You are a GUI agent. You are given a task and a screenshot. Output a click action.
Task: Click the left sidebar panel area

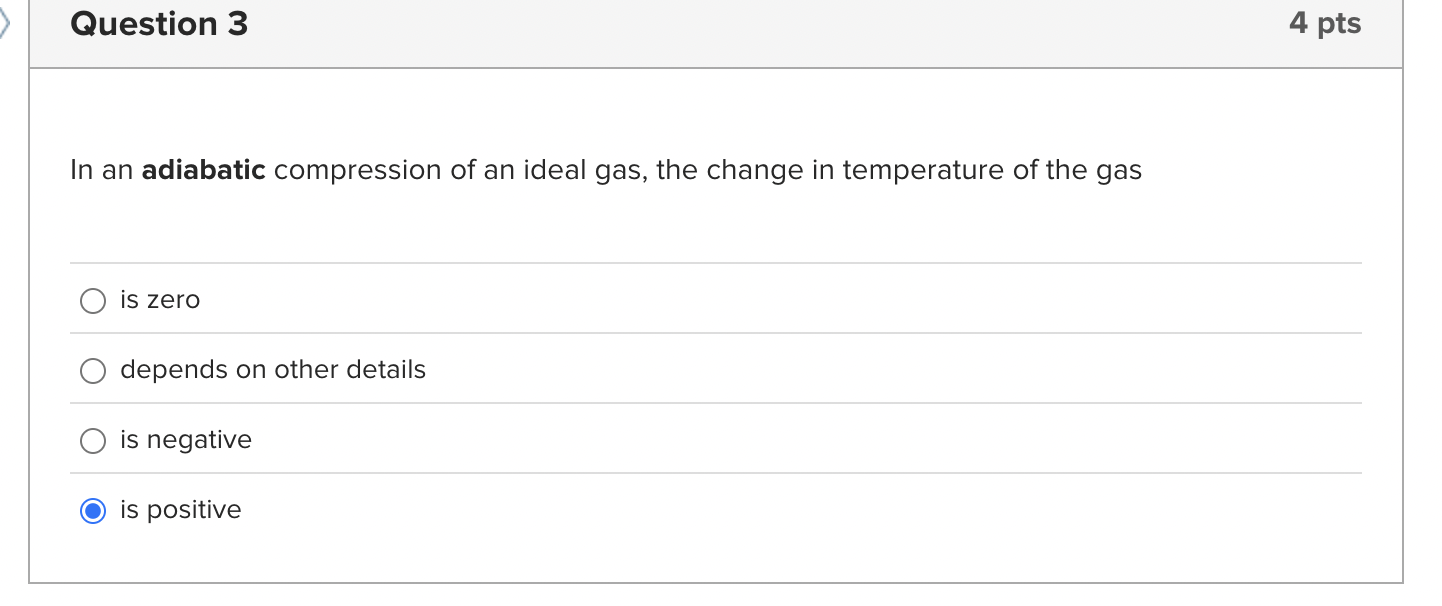[x=14, y=300]
